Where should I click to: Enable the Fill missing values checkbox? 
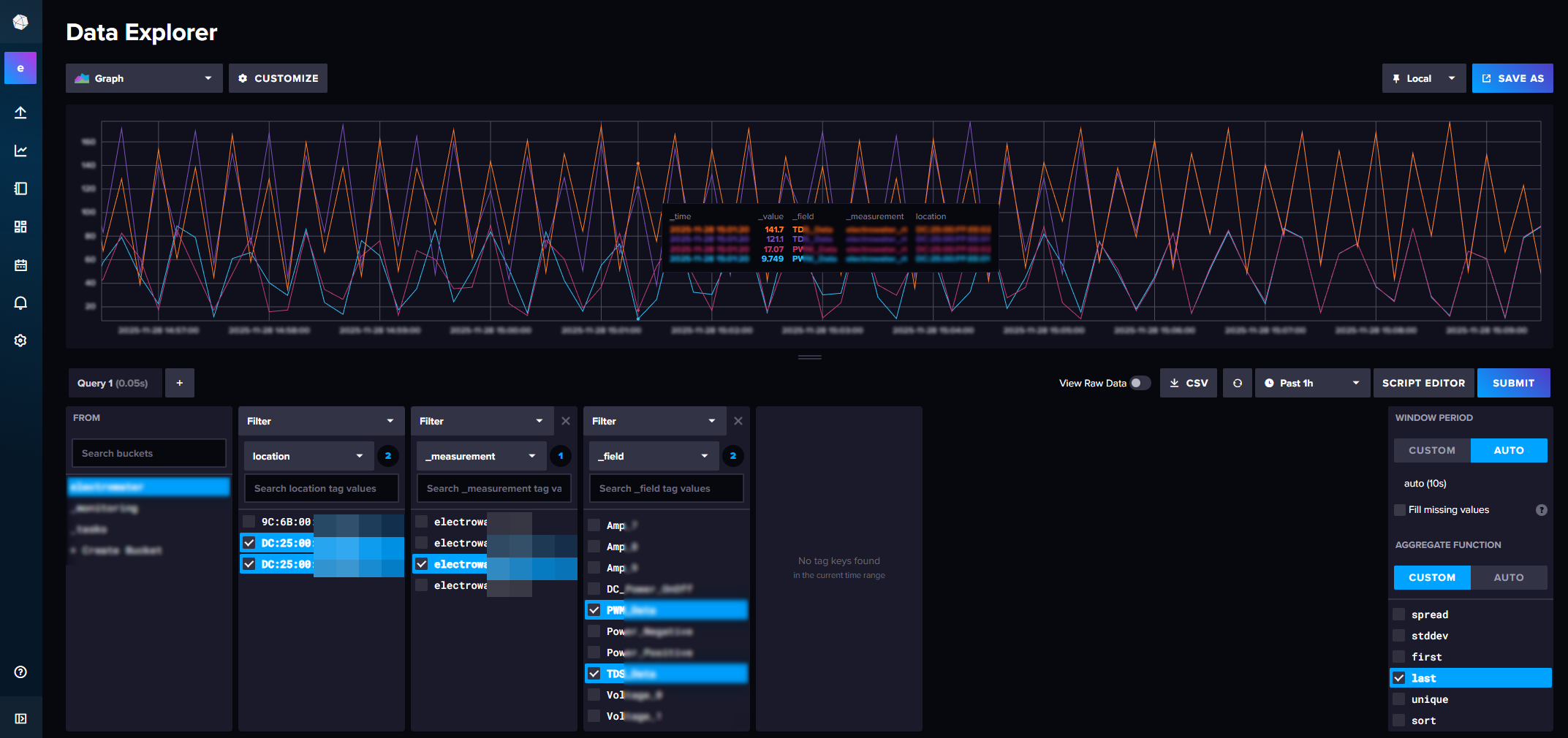click(x=1400, y=510)
